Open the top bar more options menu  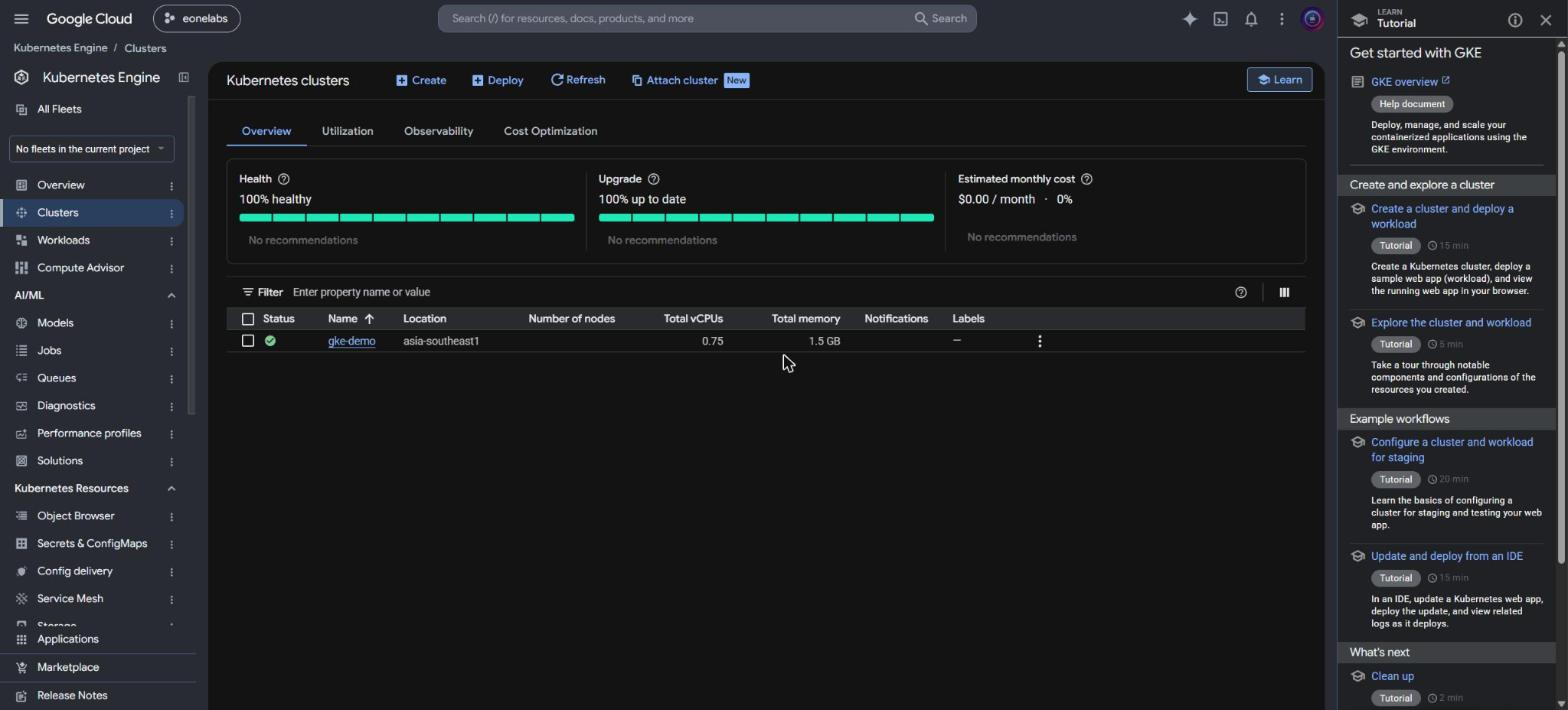(1281, 19)
